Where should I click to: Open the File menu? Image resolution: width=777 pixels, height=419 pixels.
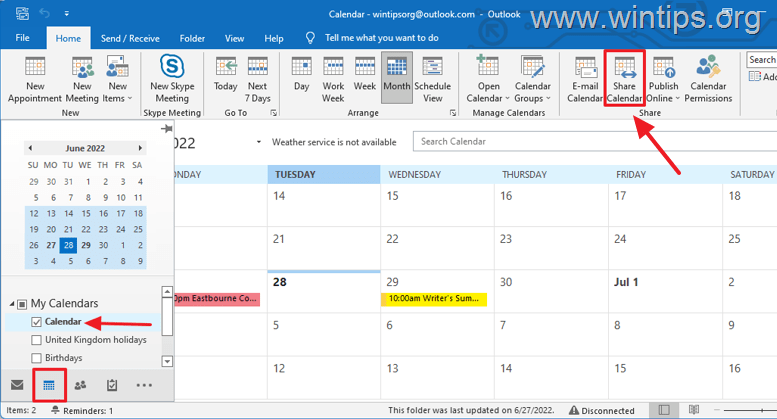pyautogui.click(x=22, y=38)
